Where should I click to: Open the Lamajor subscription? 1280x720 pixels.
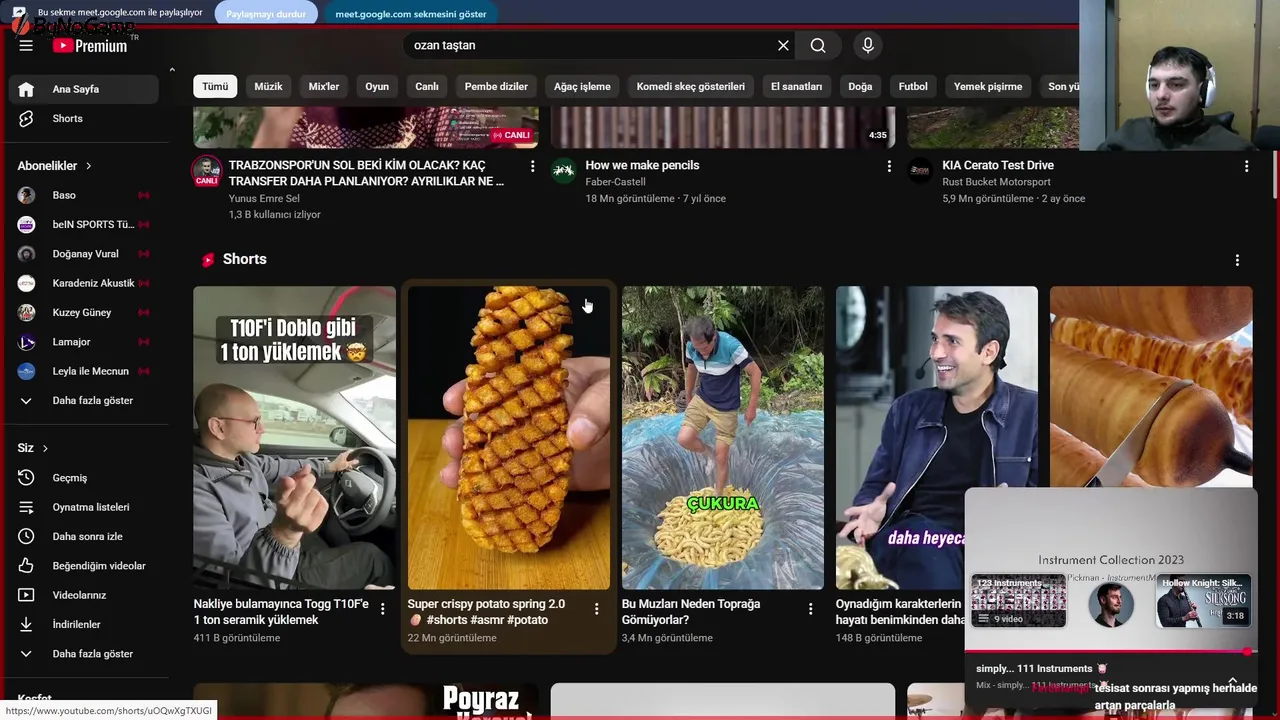coord(84,342)
